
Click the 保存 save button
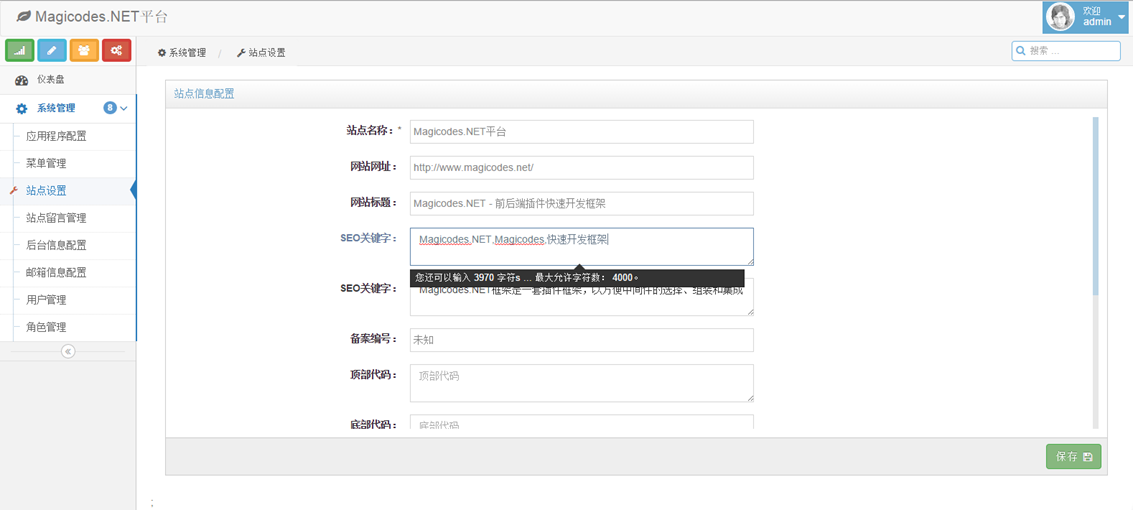(x=1074, y=457)
